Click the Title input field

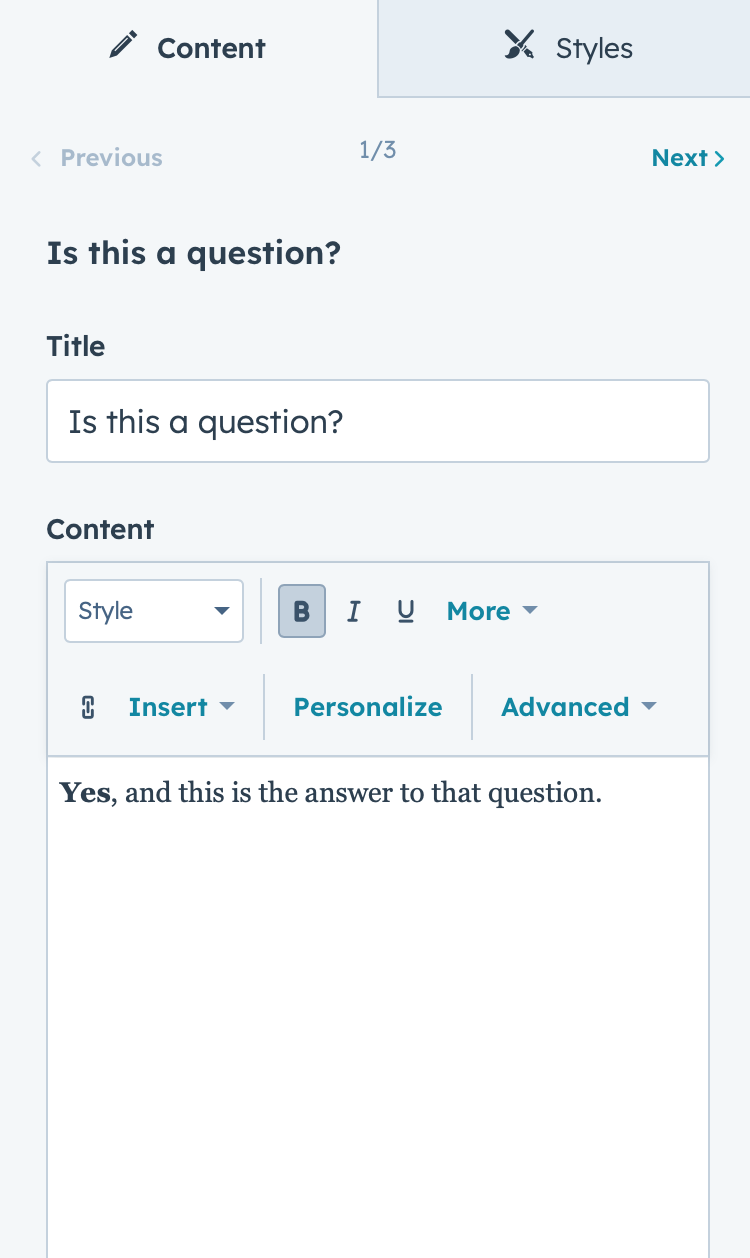coord(378,421)
